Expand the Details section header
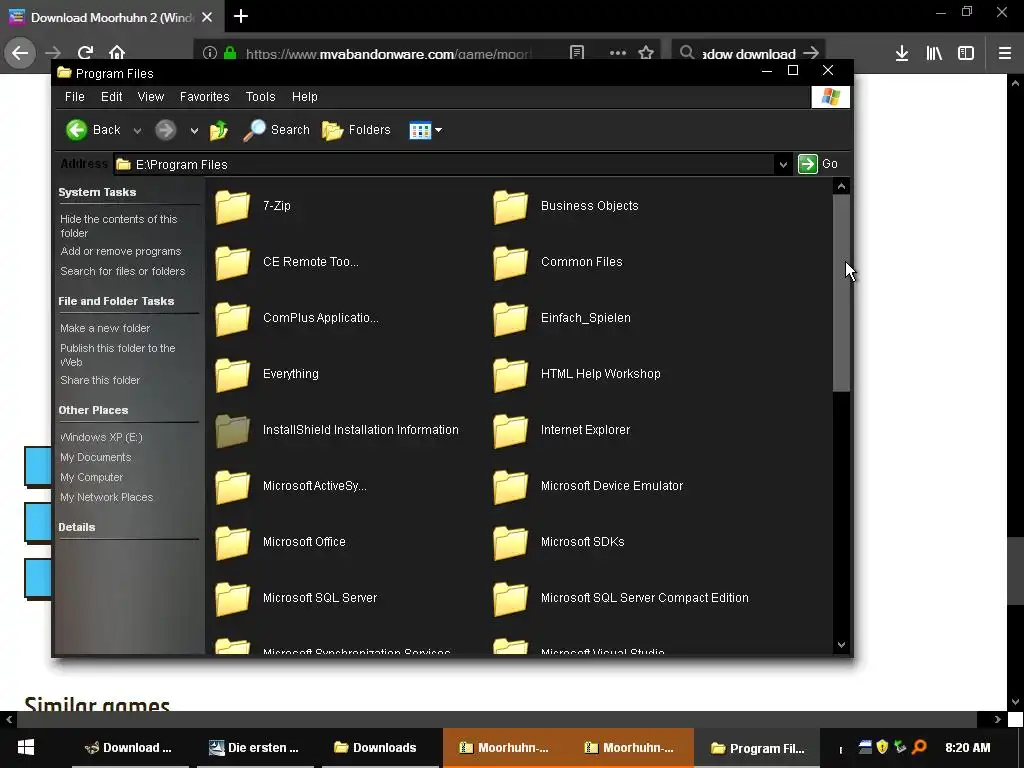This screenshot has height=768, width=1024. point(76,527)
